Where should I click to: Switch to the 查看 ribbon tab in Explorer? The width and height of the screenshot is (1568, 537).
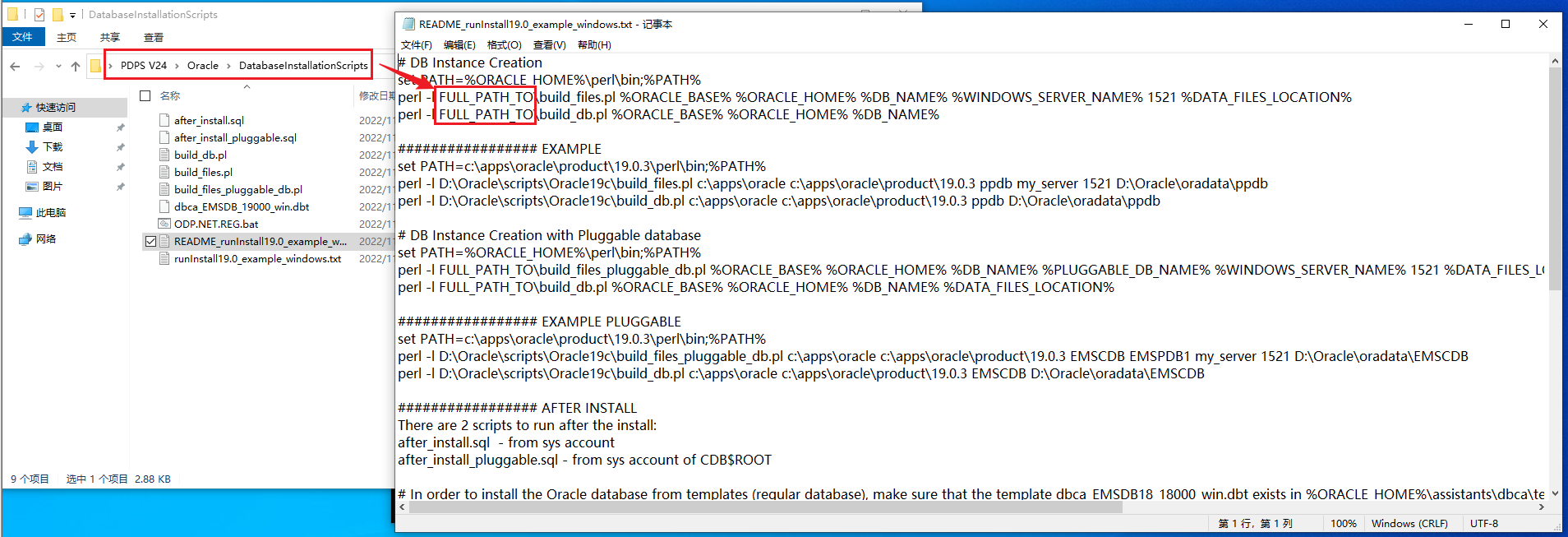(153, 37)
